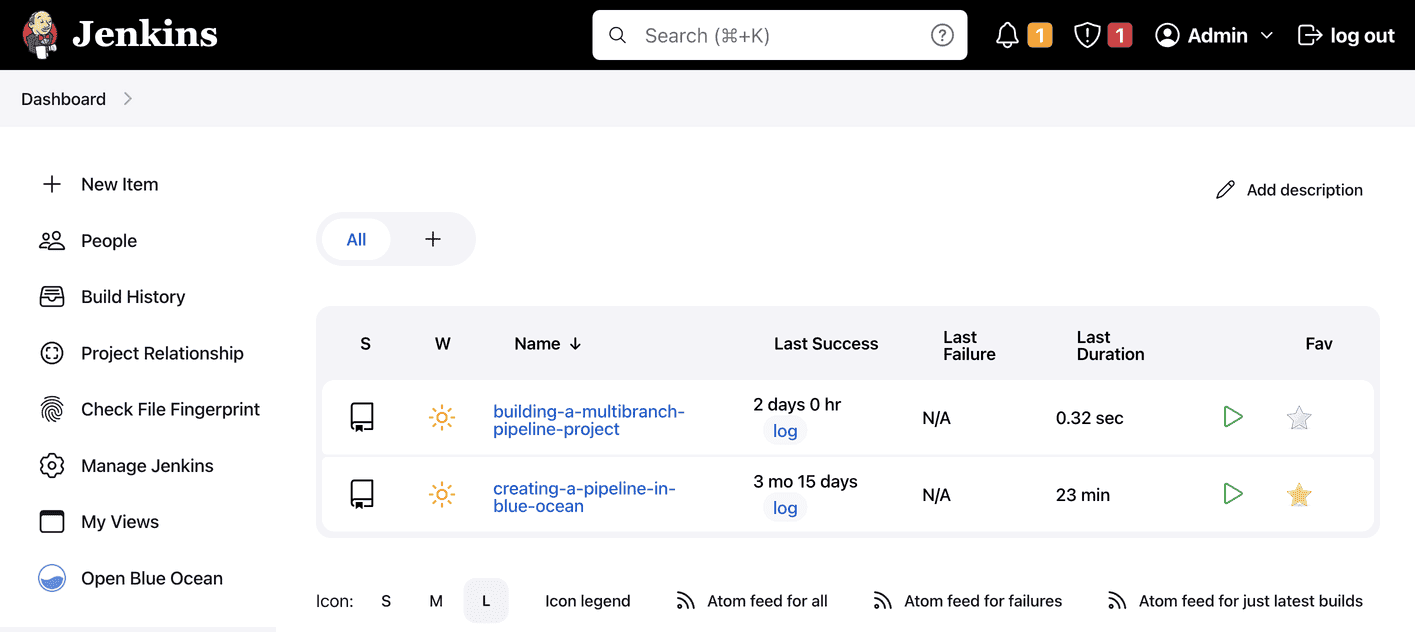Click the Jenkins logo icon

[x=40, y=33]
